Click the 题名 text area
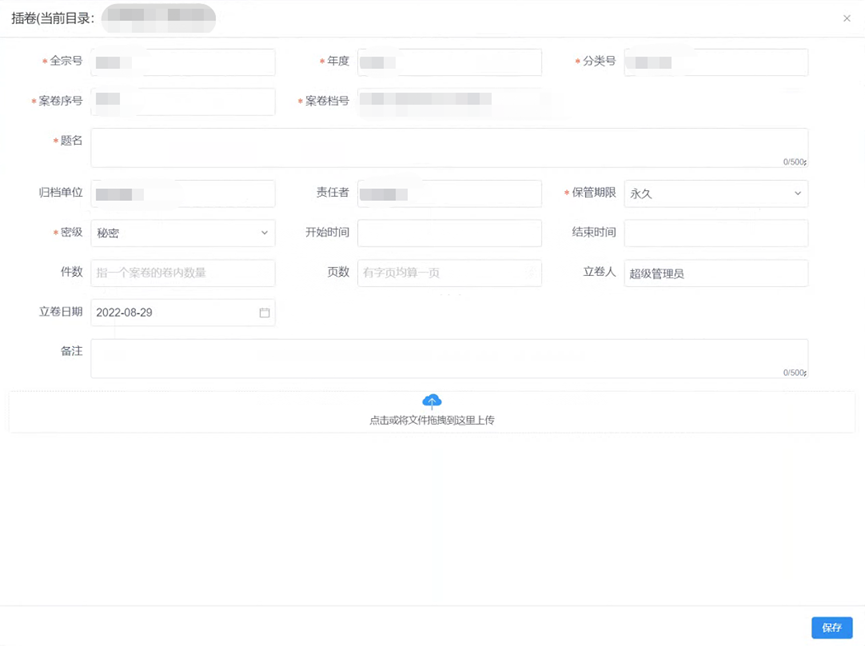865x646 pixels. tap(449, 147)
